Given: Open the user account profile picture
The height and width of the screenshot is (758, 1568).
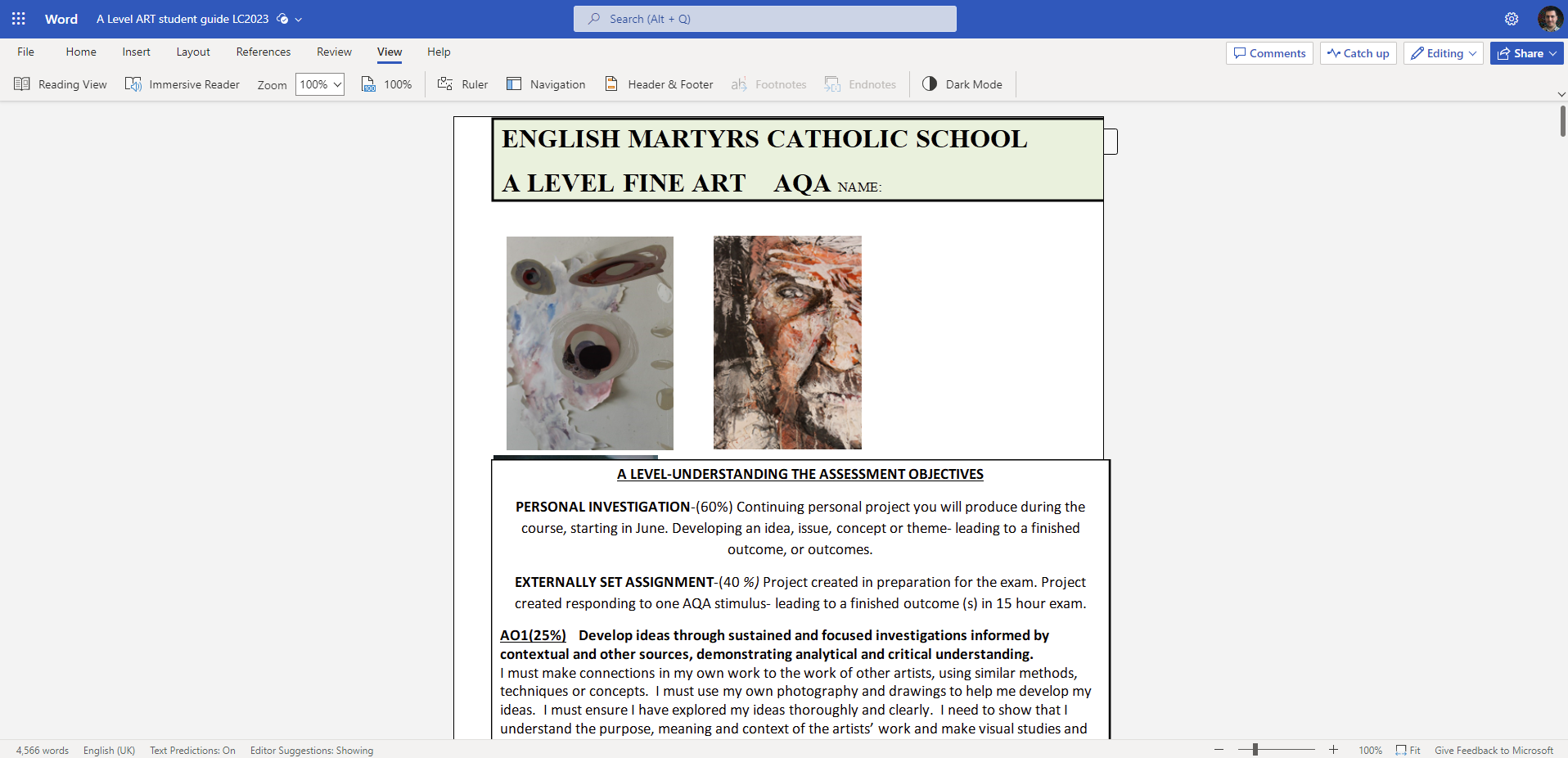Looking at the screenshot, I should click(1550, 19).
